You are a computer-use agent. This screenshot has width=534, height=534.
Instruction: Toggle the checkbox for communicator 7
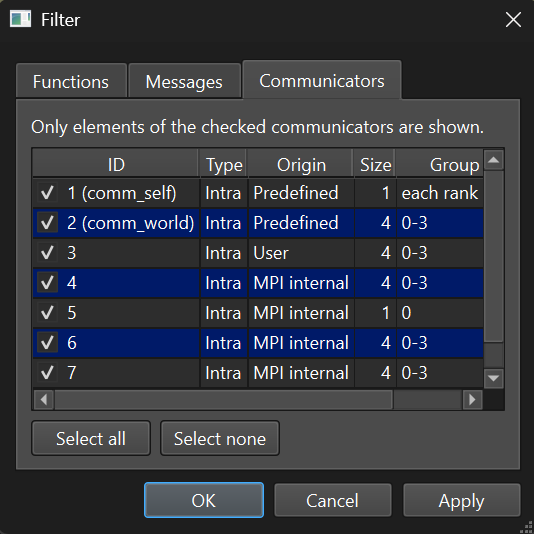tap(47, 373)
